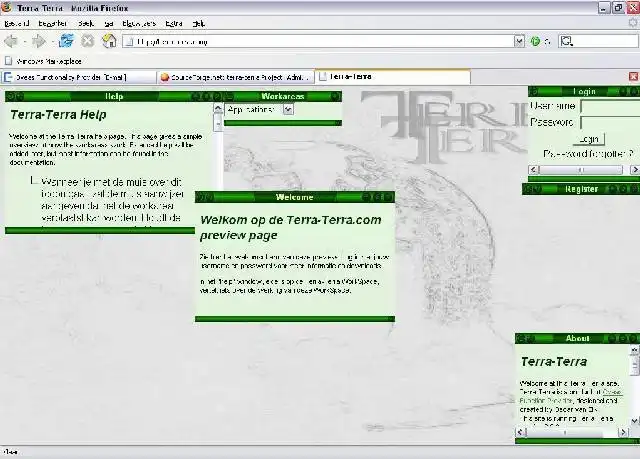640x459 pixels.
Task: Reload the page with the Refresh icon
Action: [x=67, y=41]
